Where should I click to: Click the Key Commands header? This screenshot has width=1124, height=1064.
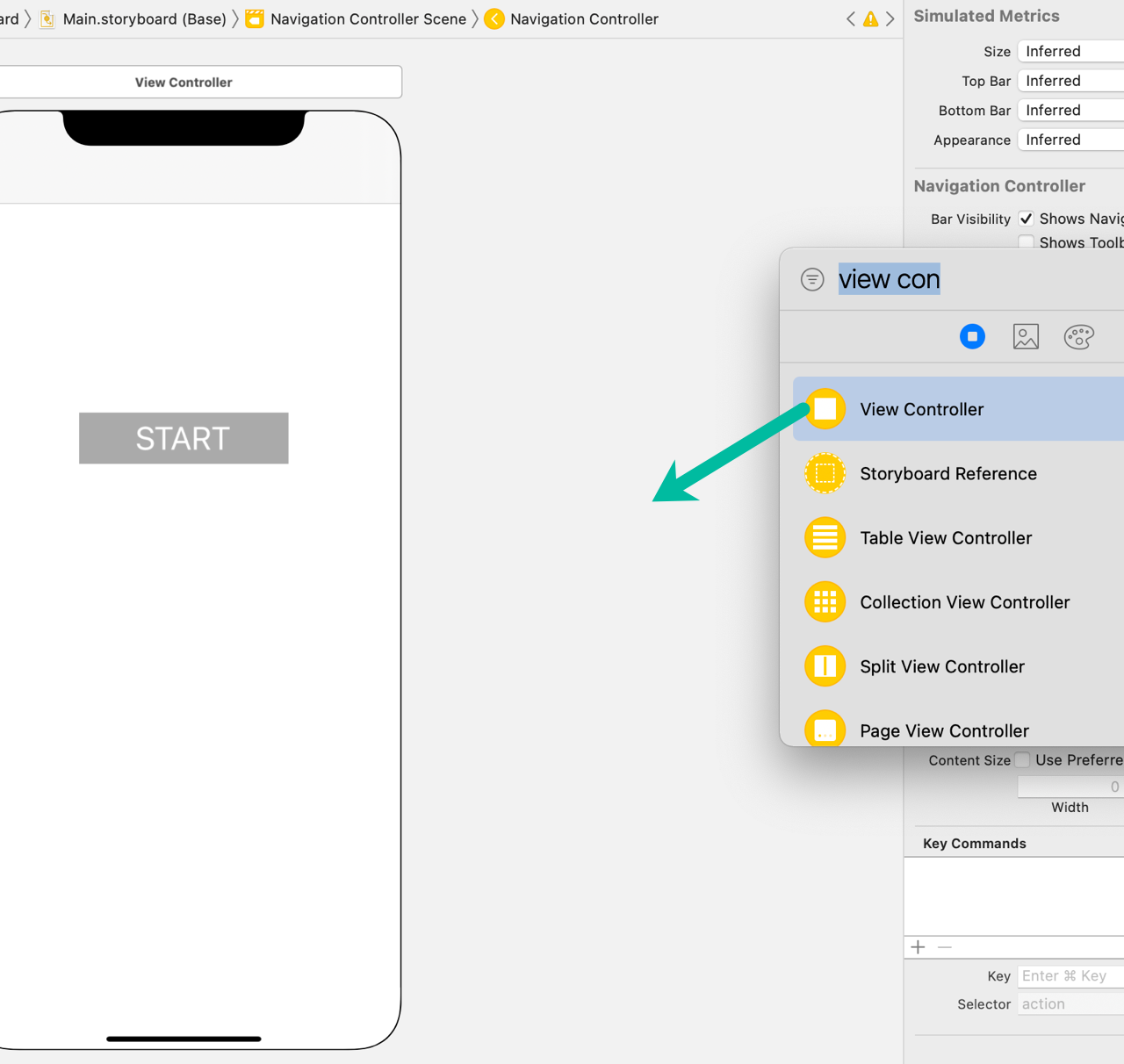click(975, 843)
